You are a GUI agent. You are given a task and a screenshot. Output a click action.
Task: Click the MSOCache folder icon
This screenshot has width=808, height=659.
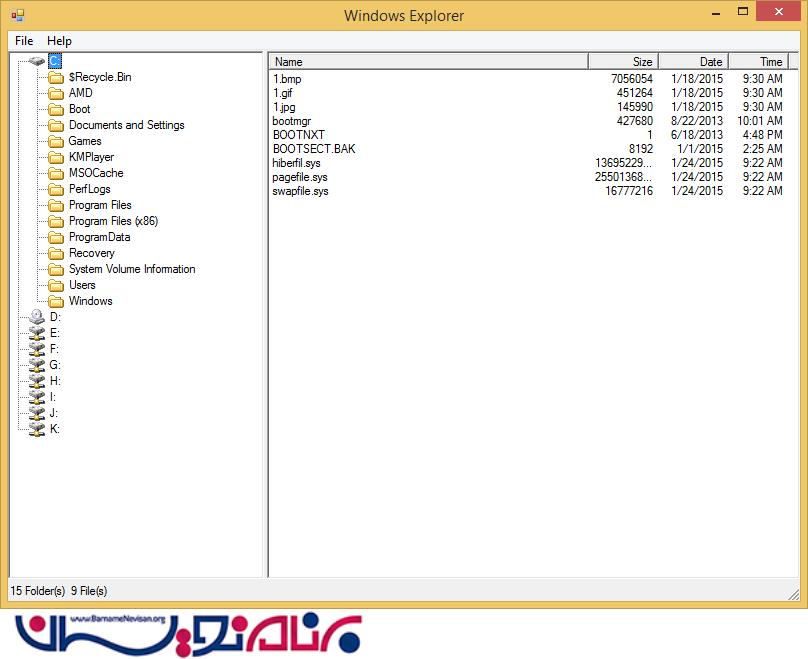click(57, 173)
